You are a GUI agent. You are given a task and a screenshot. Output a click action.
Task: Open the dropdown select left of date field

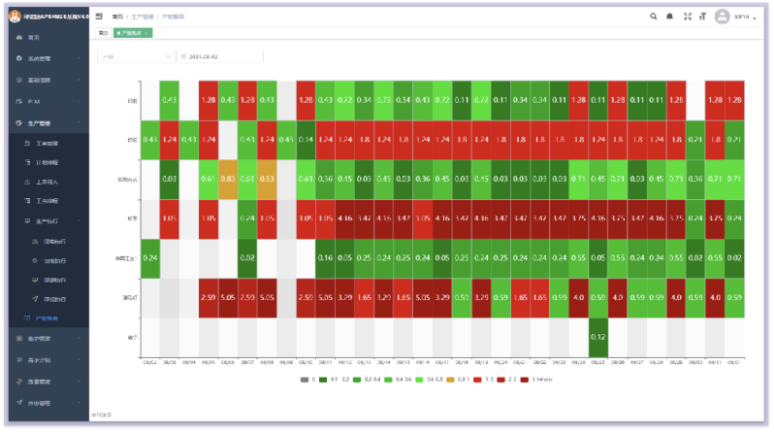coord(136,57)
